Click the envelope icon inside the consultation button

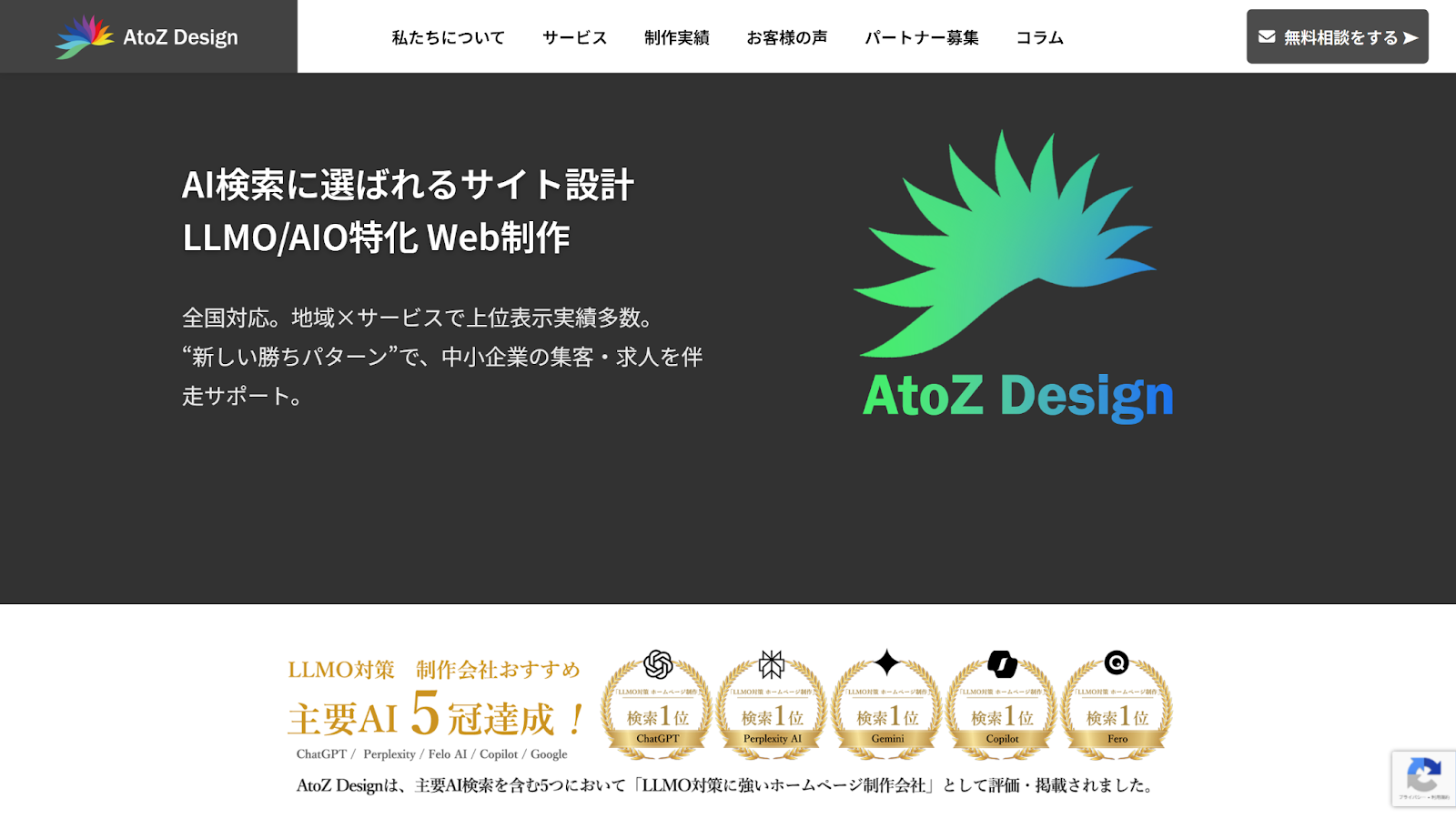[1266, 36]
